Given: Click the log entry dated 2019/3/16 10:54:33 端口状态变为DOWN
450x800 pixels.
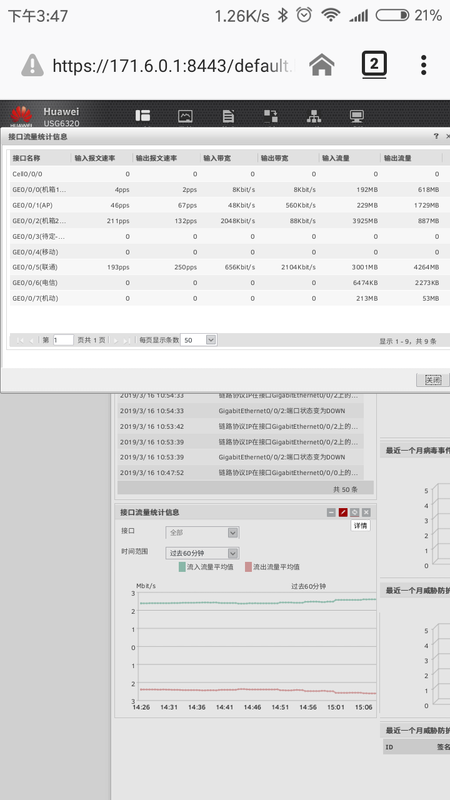Looking at the screenshot, I should point(240,411).
